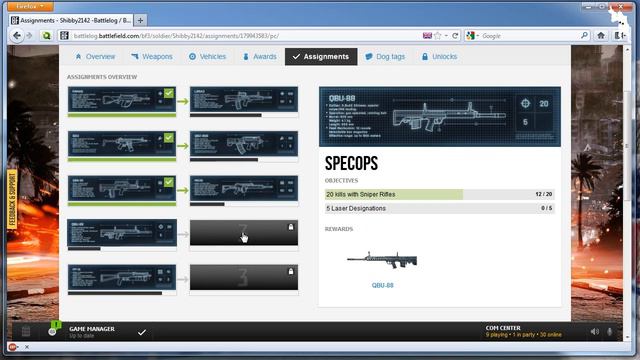640x360 pixels.
Task: Select third-row right assignment card
Action: tap(244, 188)
